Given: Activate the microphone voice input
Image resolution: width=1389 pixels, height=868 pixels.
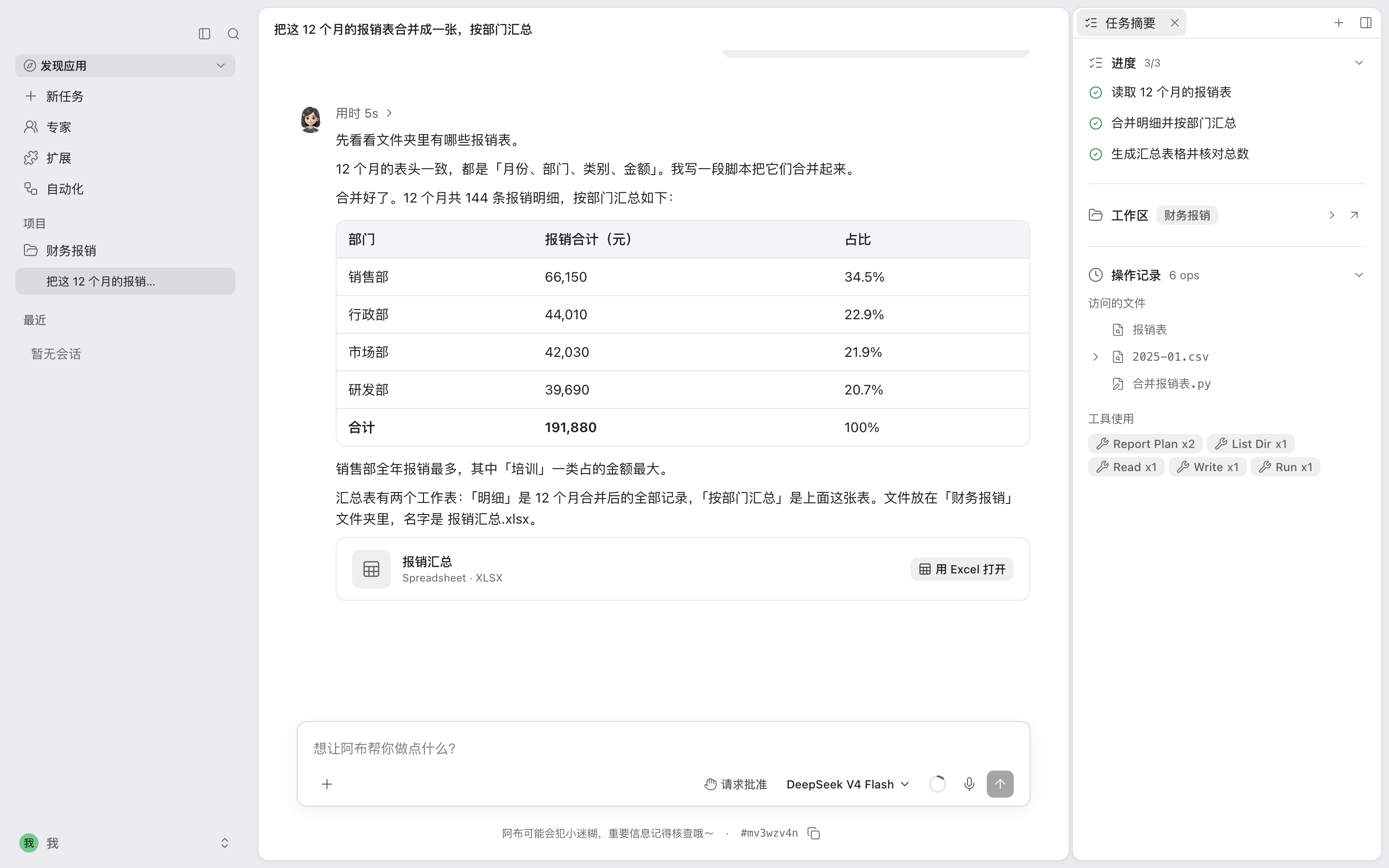Looking at the screenshot, I should pyautogui.click(x=969, y=784).
